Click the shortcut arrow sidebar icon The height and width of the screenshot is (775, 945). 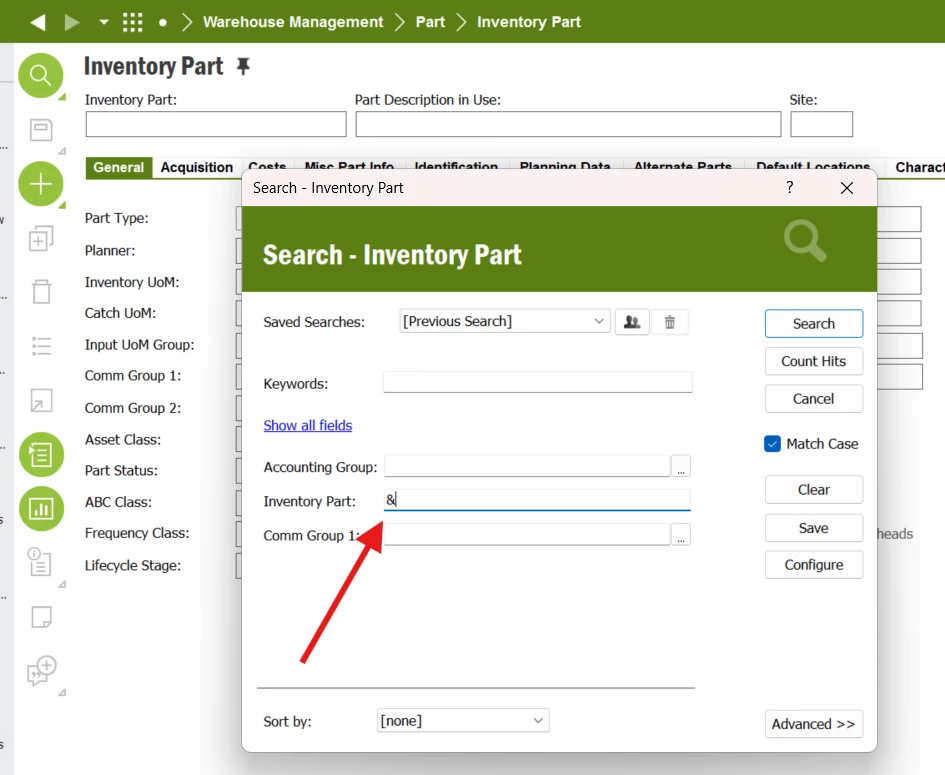[x=41, y=400]
